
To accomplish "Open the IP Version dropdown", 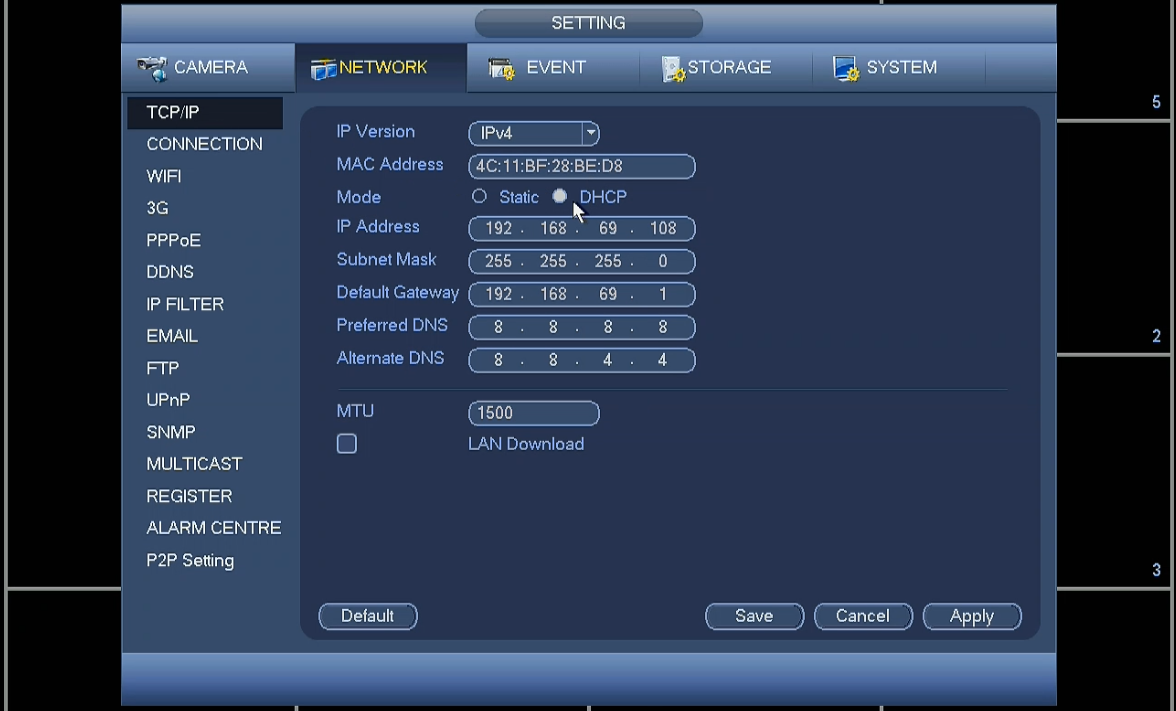I will point(590,133).
